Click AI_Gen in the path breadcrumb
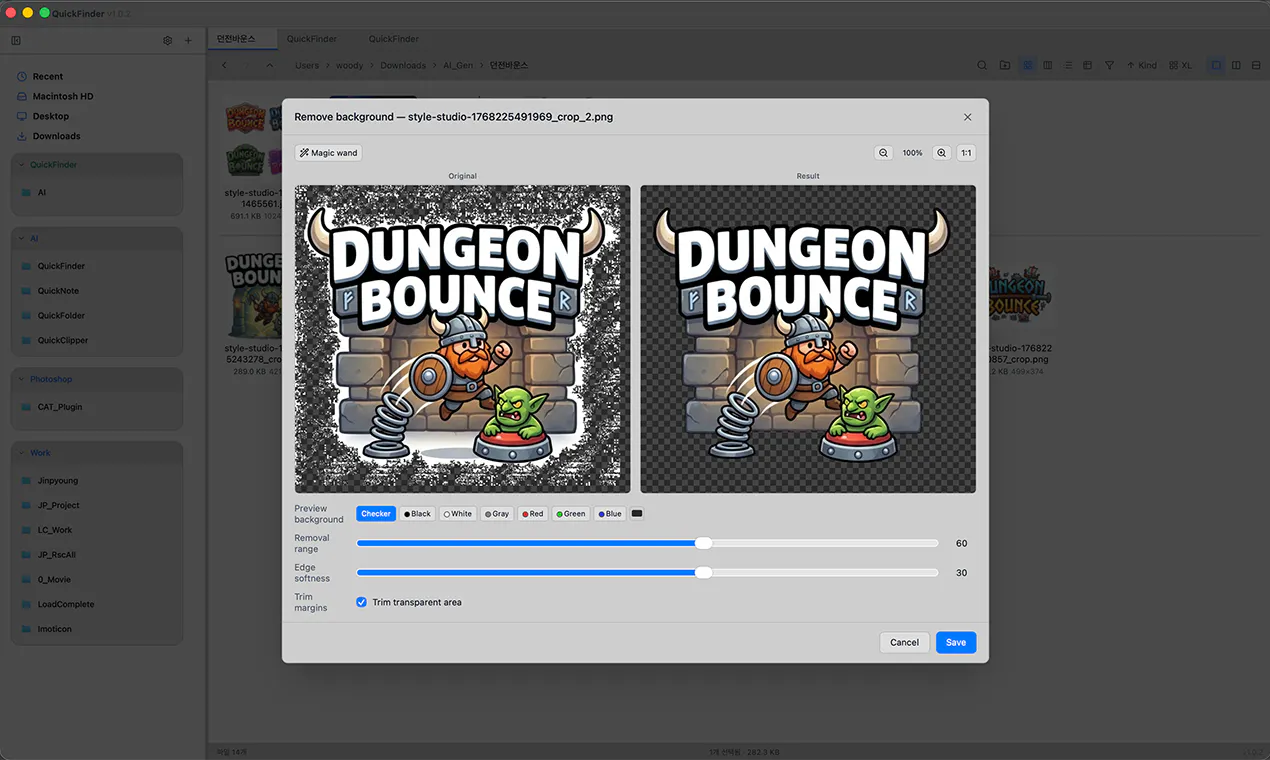The image size is (1270, 760). pyautogui.click(x=458, y=66)
